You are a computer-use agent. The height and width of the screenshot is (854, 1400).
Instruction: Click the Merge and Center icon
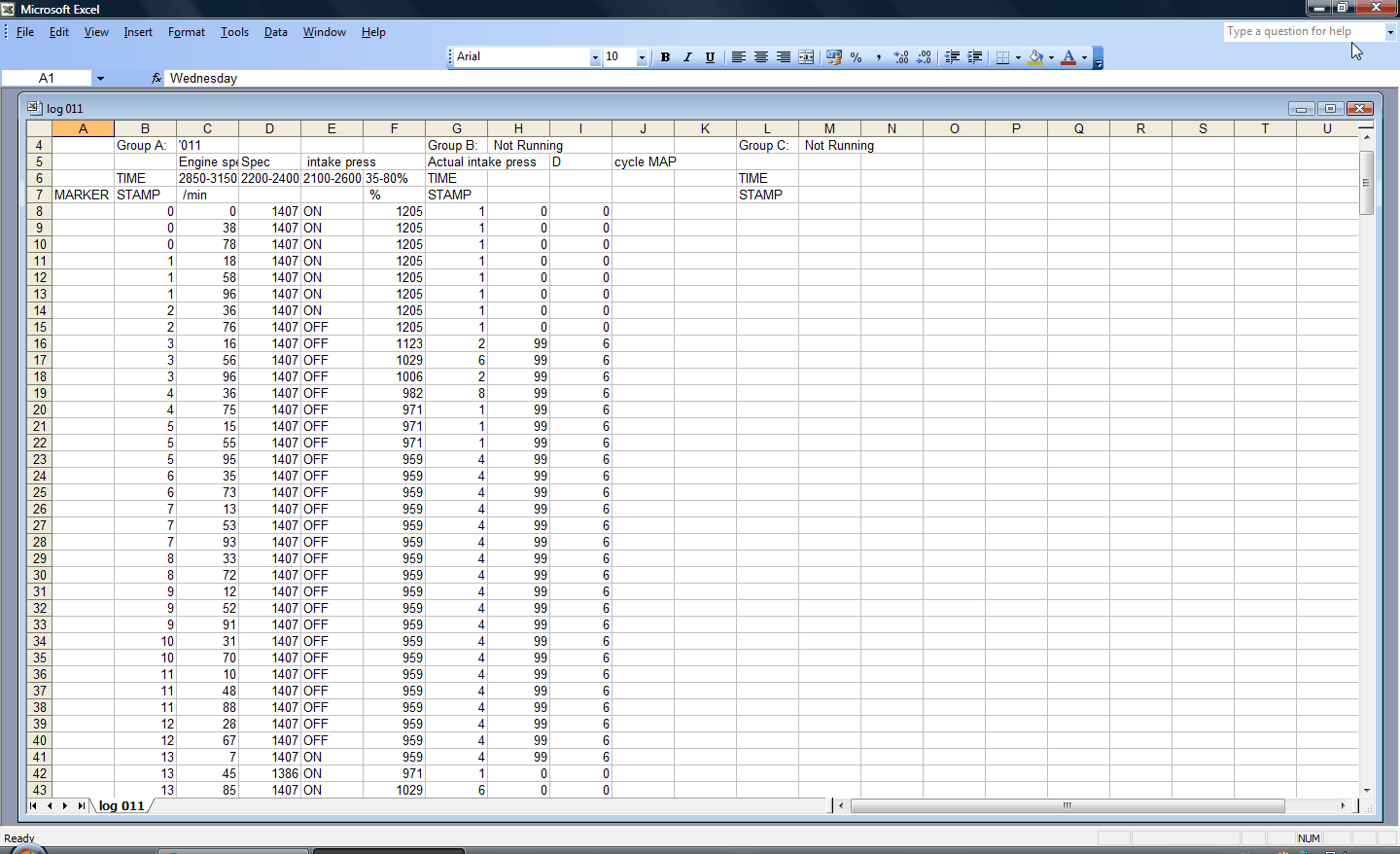(806, 57)
